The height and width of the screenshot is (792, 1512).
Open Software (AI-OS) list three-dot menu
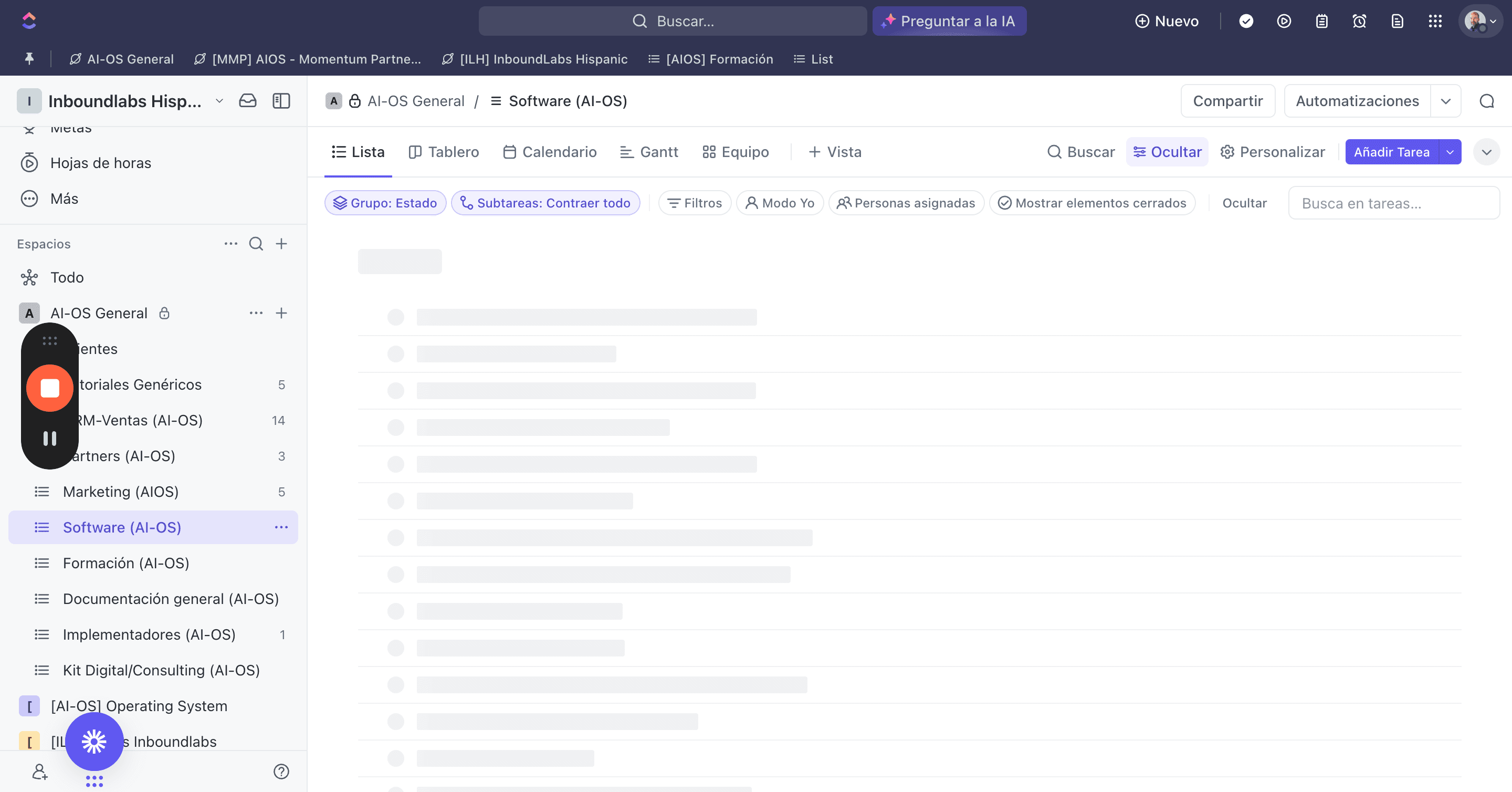point(281,527)
